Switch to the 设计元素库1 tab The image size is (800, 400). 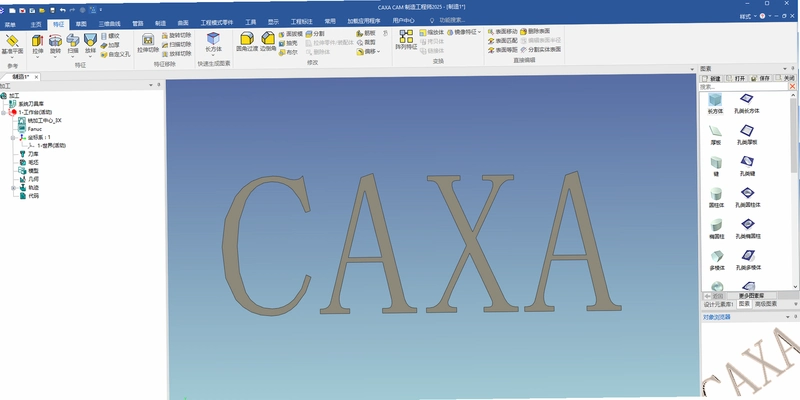[x=719, y=305]
